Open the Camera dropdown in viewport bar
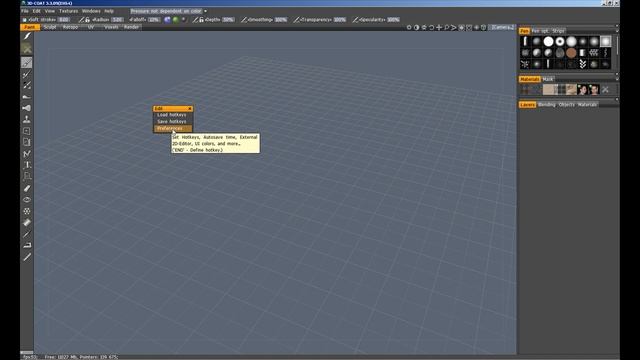 (502, 27)
